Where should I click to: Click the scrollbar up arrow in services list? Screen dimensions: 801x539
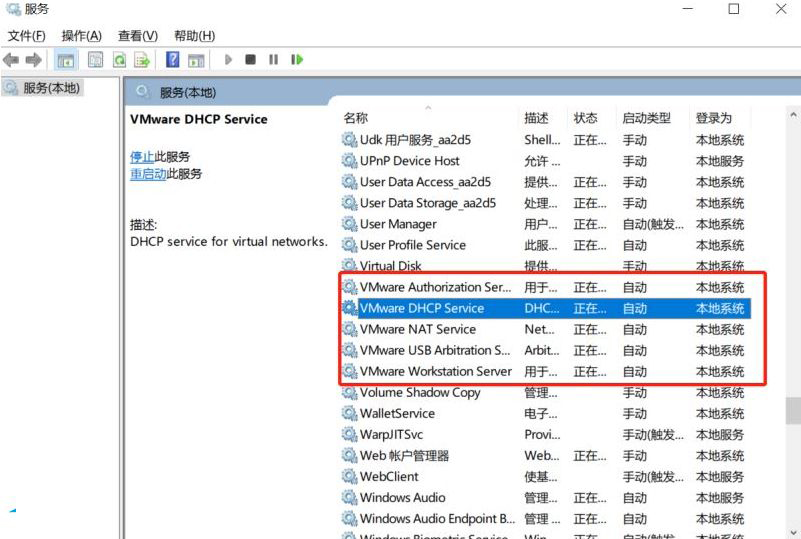(x=793, y=115)
